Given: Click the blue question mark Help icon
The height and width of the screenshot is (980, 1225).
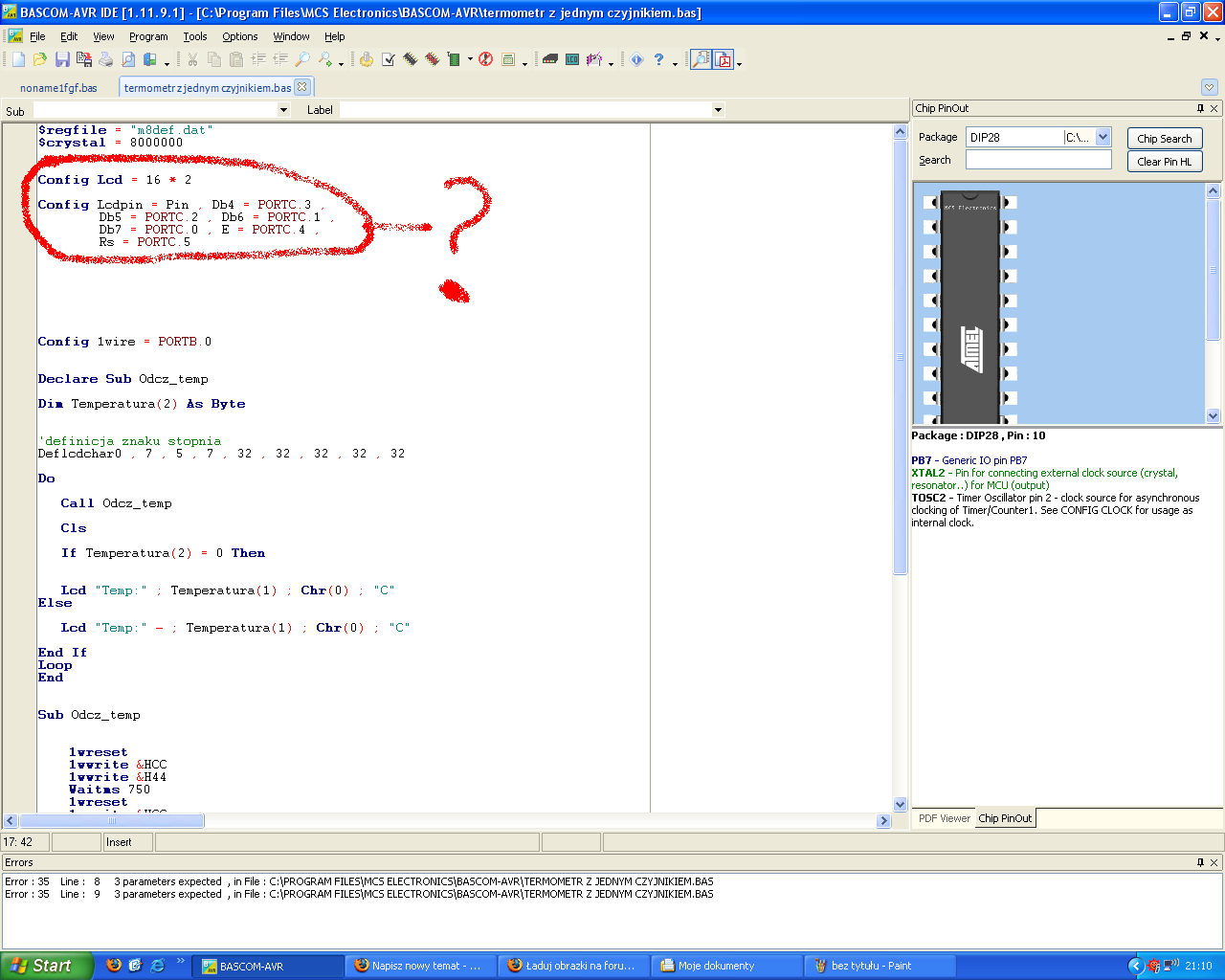Looking at the screenshot, I should (x=658, y=59).
